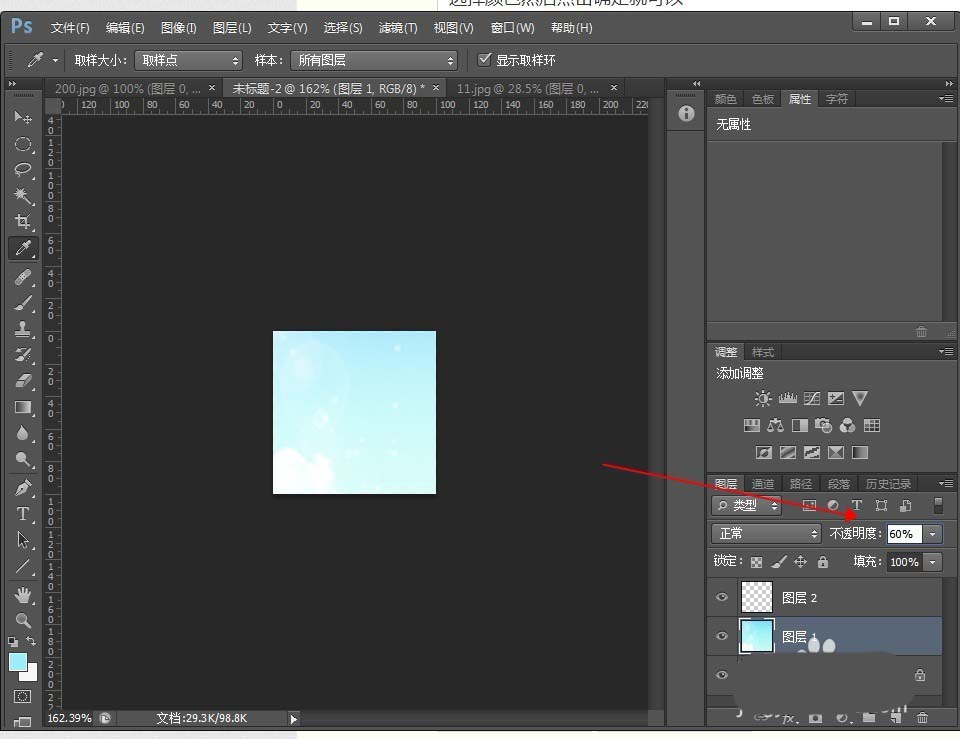Uncheck the 显示取样环 checkbox
Viewport: 960px width, 739px height.
485,60
